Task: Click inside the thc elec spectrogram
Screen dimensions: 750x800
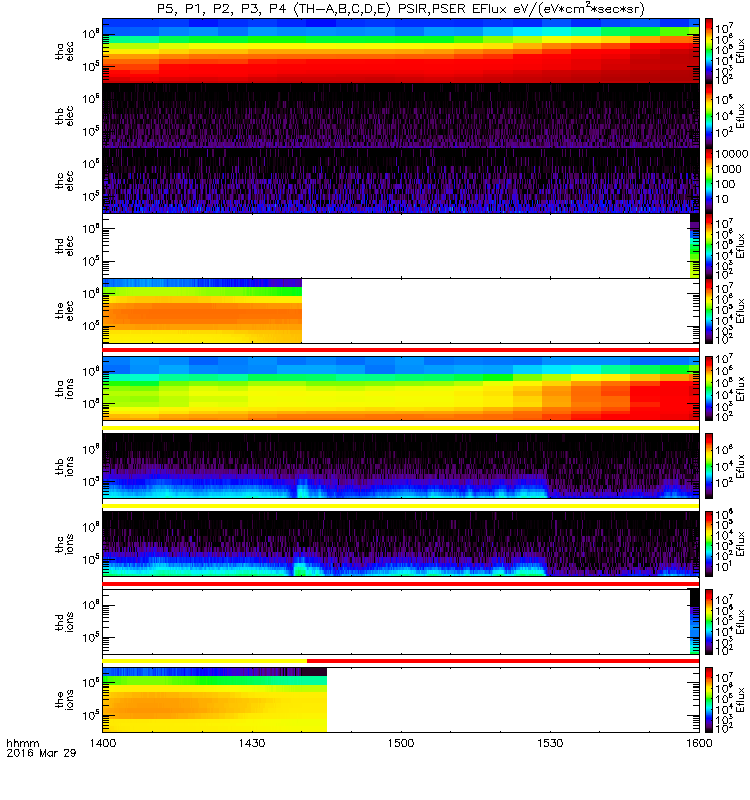Action: 401,181
